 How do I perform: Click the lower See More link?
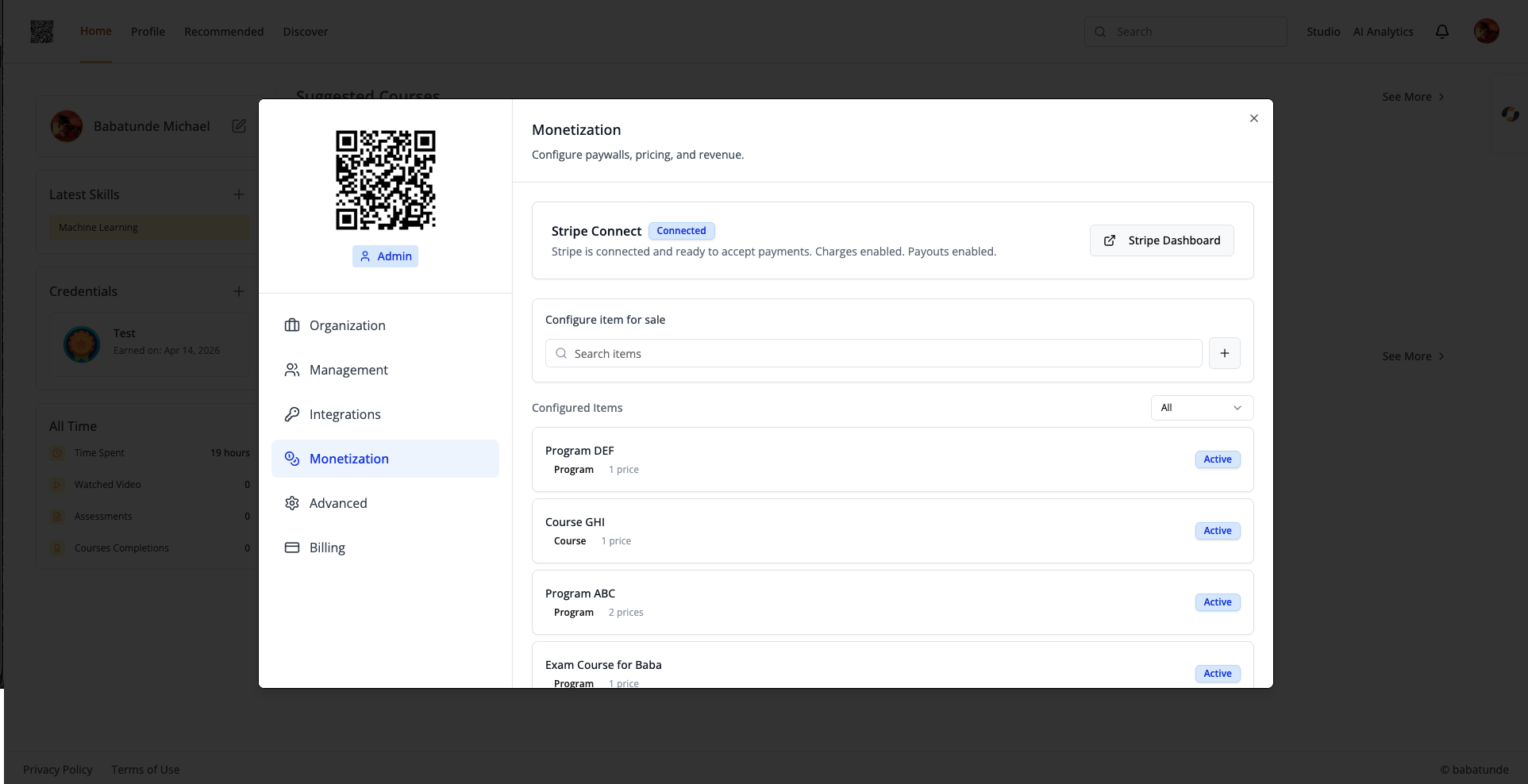point(1413,356)
